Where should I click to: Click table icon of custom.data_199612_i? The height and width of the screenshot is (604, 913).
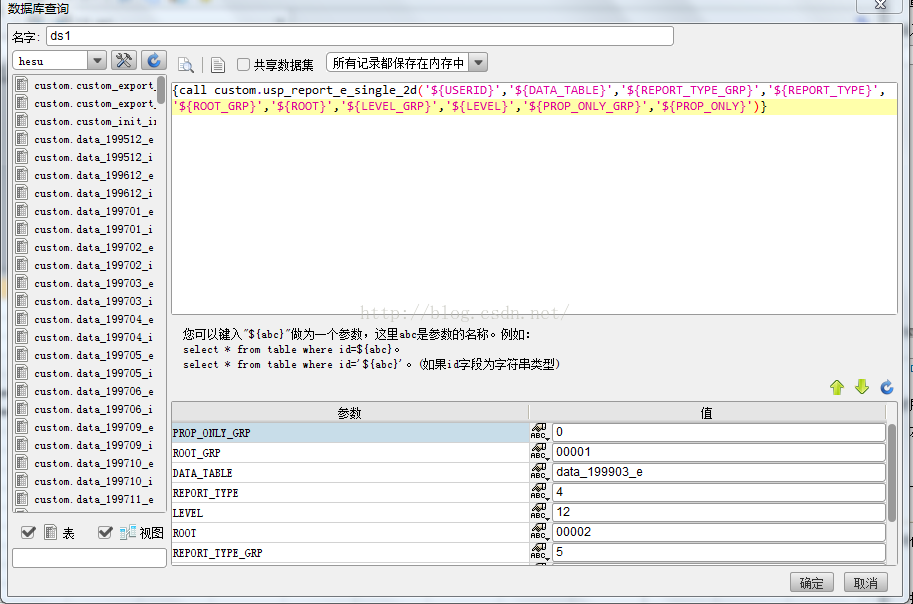point(22,193)
